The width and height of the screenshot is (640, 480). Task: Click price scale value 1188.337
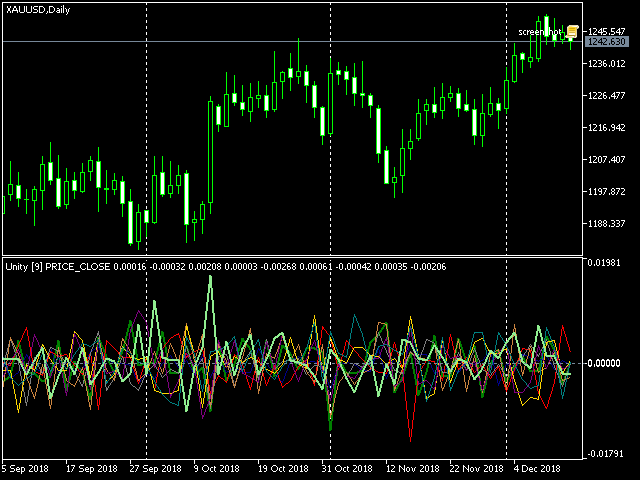pos(606,224)
